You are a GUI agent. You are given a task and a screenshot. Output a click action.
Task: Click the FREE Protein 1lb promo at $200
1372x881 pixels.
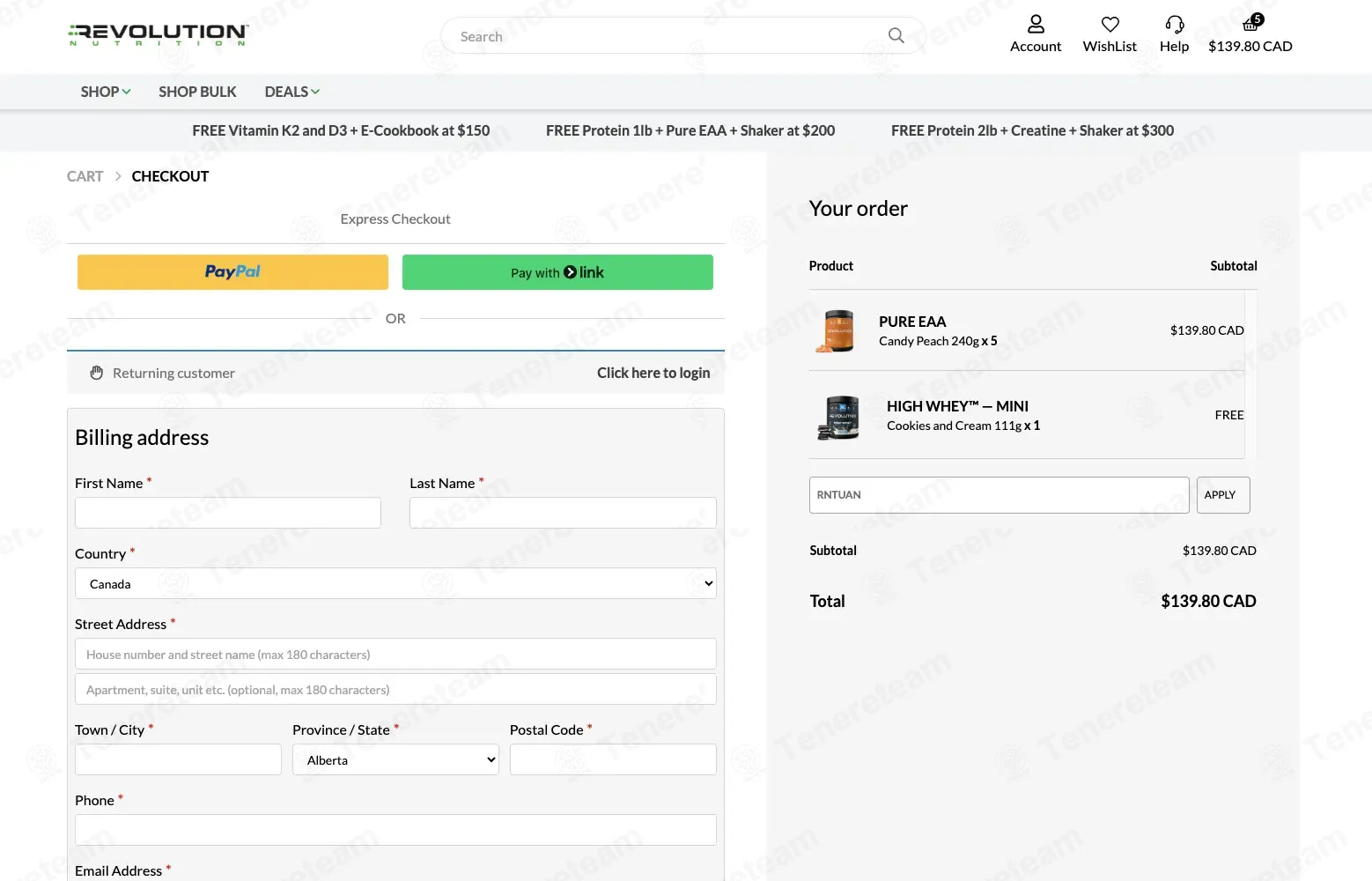pos(690,130)
